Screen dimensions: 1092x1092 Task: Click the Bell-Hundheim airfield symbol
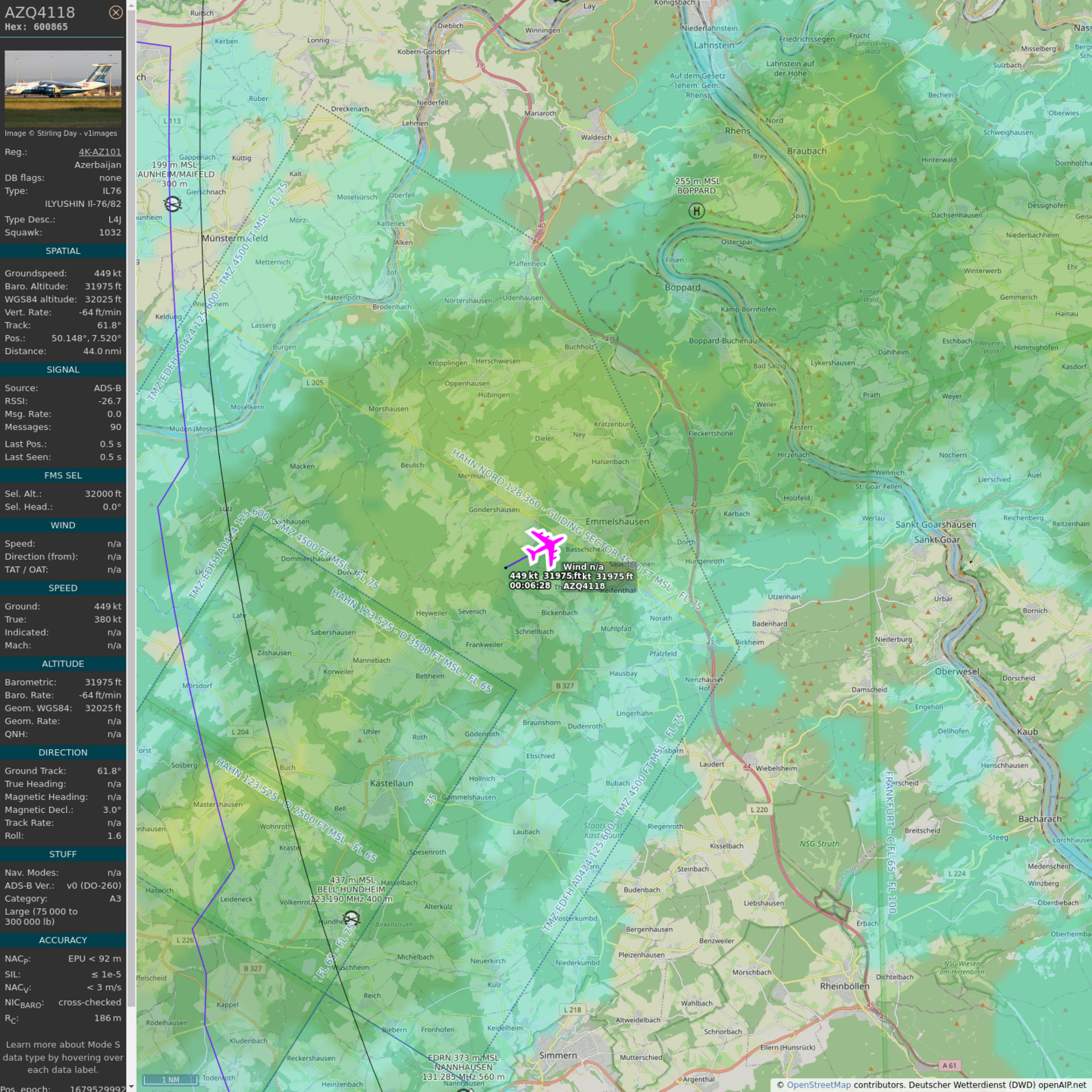coord(351,918)
